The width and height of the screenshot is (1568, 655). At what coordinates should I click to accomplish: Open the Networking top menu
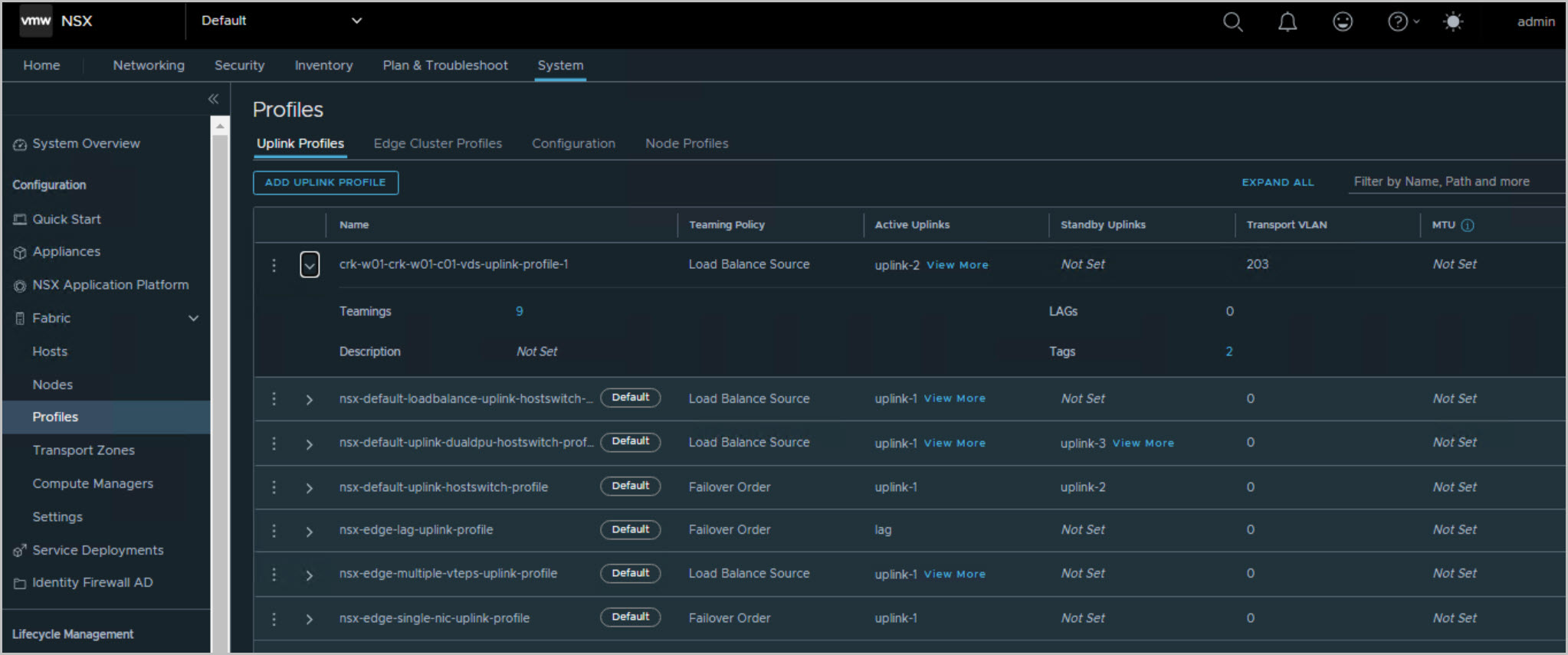coord(149,65)
